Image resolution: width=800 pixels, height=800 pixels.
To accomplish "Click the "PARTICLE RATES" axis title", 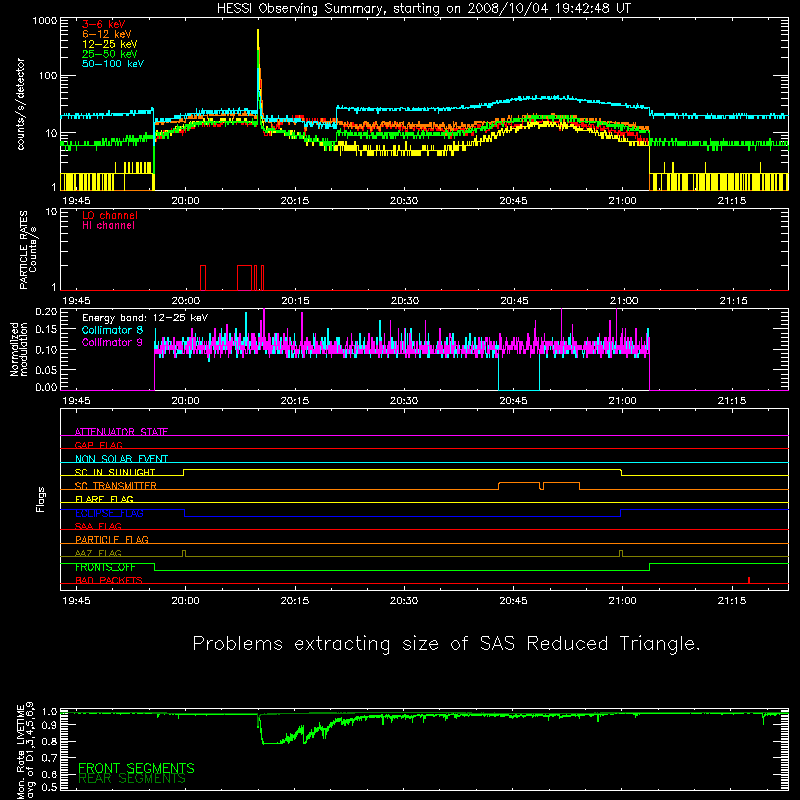I will [x=23, y=250].
